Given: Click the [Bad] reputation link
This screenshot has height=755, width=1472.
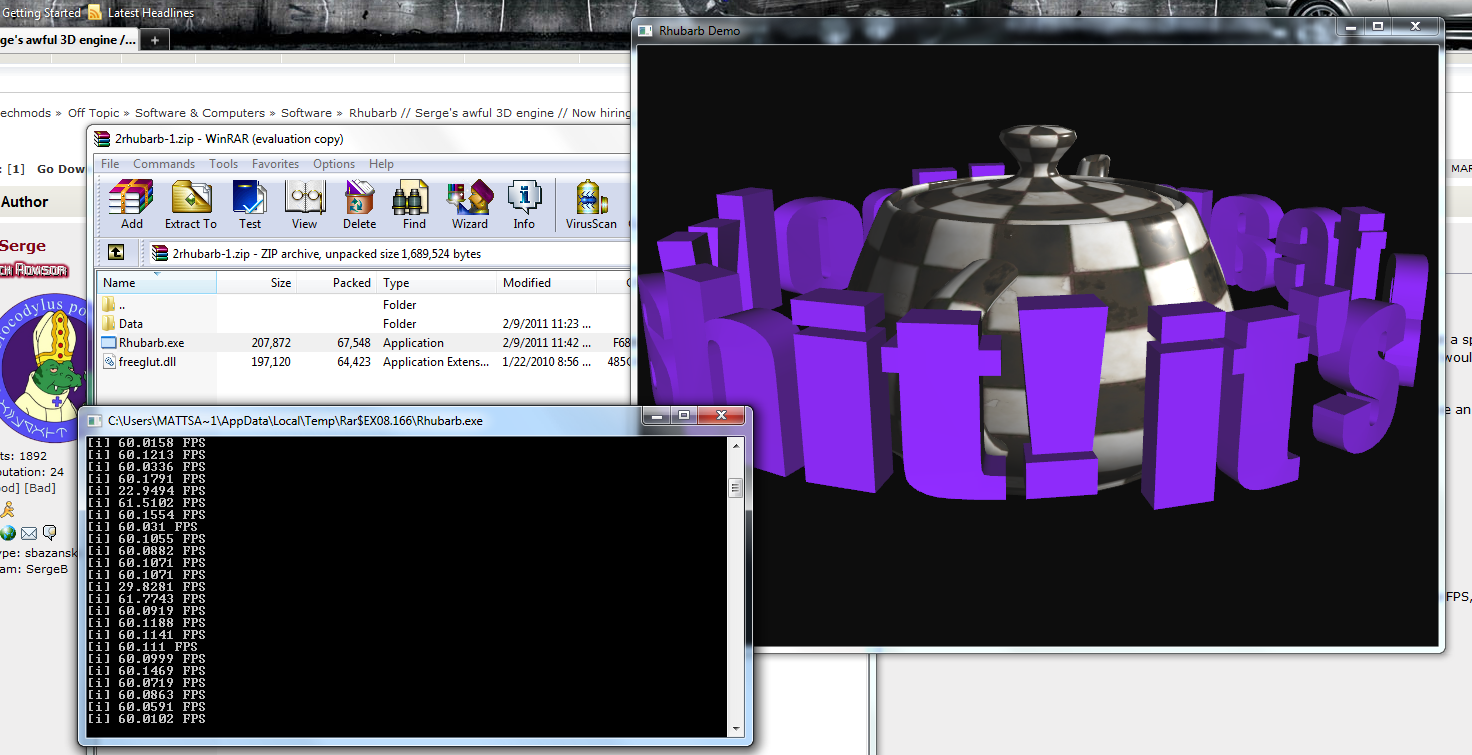Looking at the screenshot, I should 40,488.
